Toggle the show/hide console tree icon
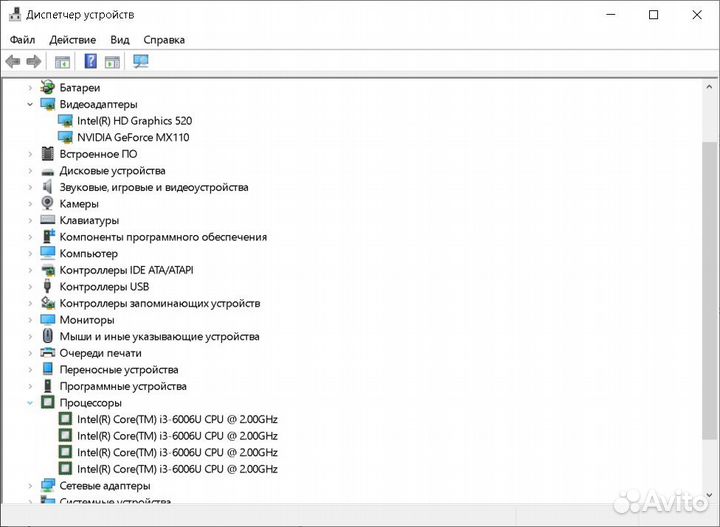This screenshot has height=527, width=720. pos(62,62)
